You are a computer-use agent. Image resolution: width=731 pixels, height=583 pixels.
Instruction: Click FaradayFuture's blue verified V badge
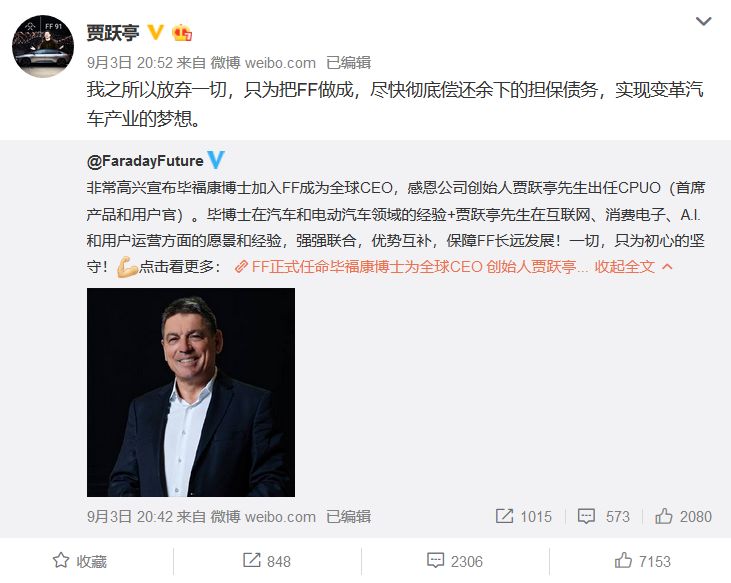[x=216, y=160]
